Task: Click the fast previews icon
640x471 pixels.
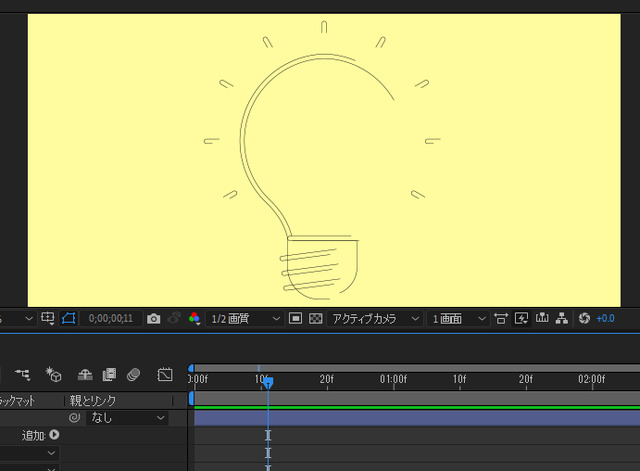Action: 521,318
